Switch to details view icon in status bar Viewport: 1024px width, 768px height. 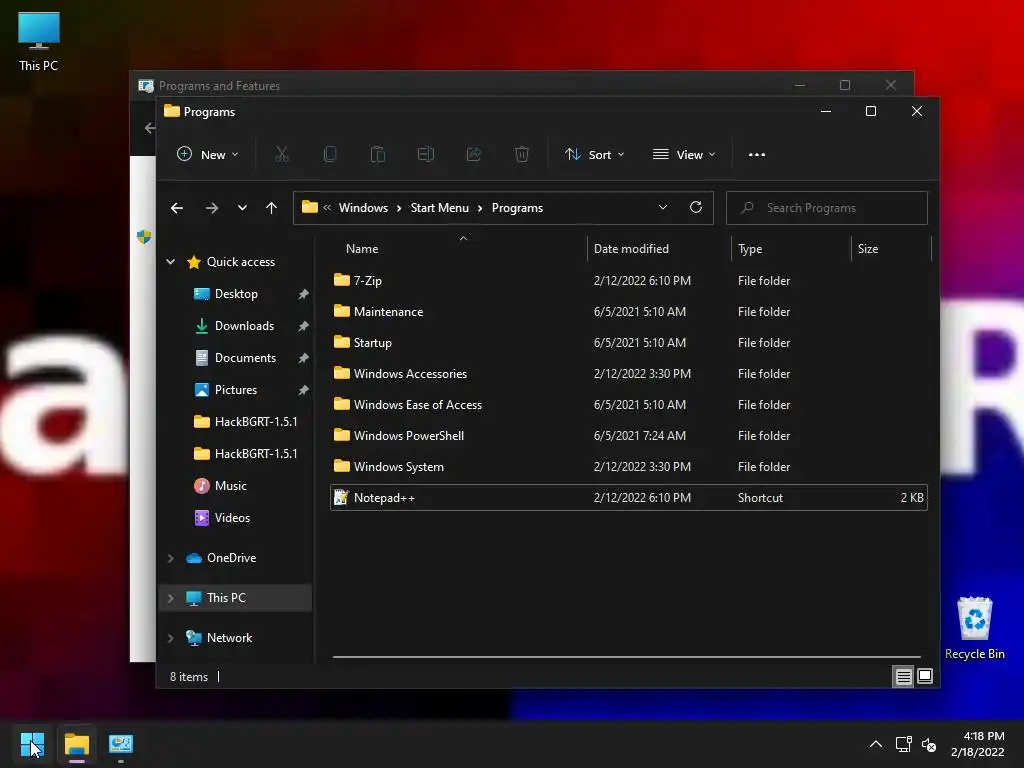point(903,677)
